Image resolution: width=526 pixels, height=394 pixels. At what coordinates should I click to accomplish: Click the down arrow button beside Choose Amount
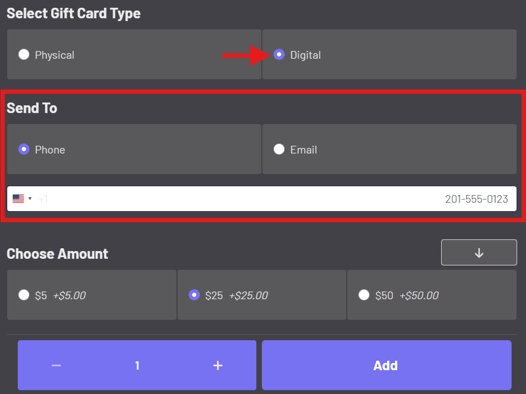[x=479, y=252]
